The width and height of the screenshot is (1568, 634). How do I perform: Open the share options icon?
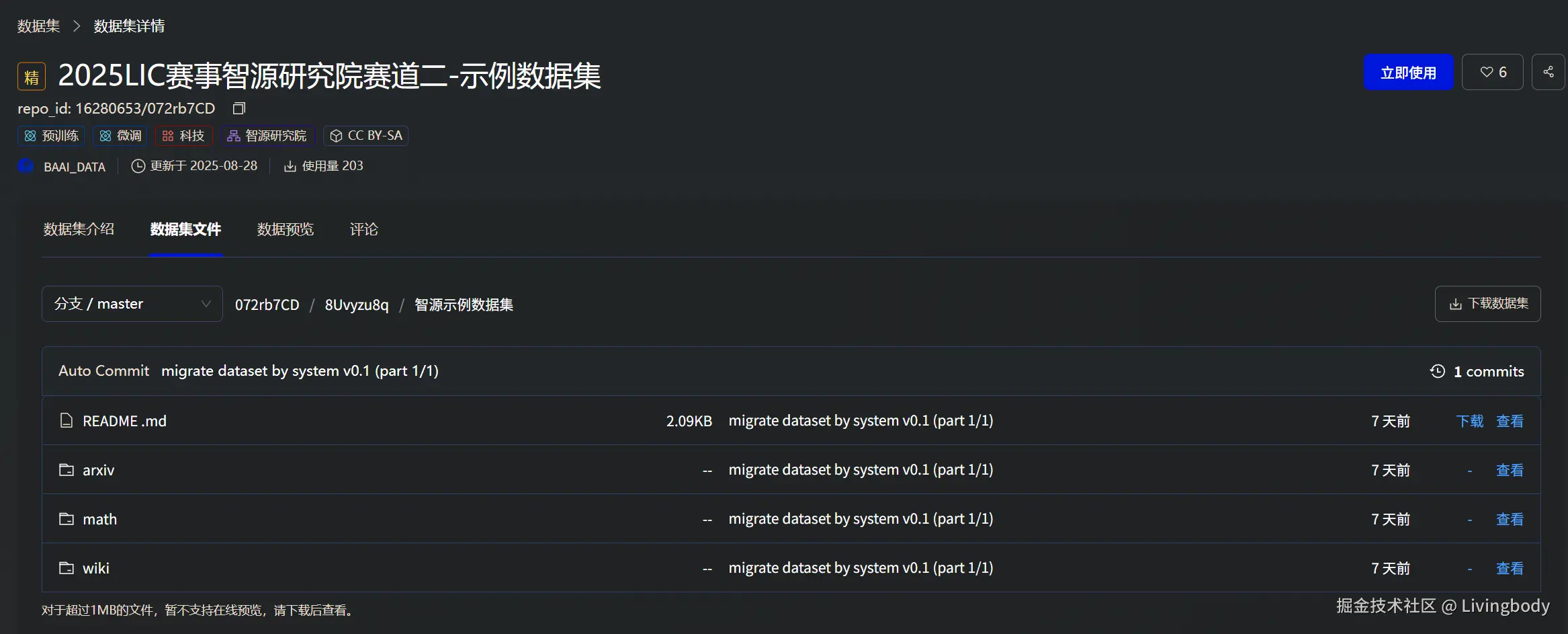pos(1548,72)
